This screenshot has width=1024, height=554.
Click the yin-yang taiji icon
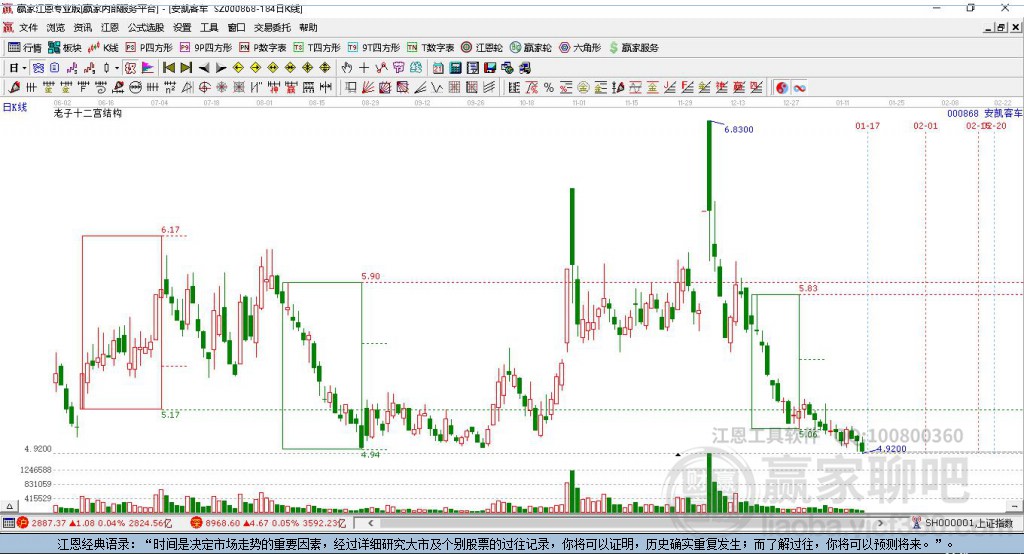(x=782, y=88)
